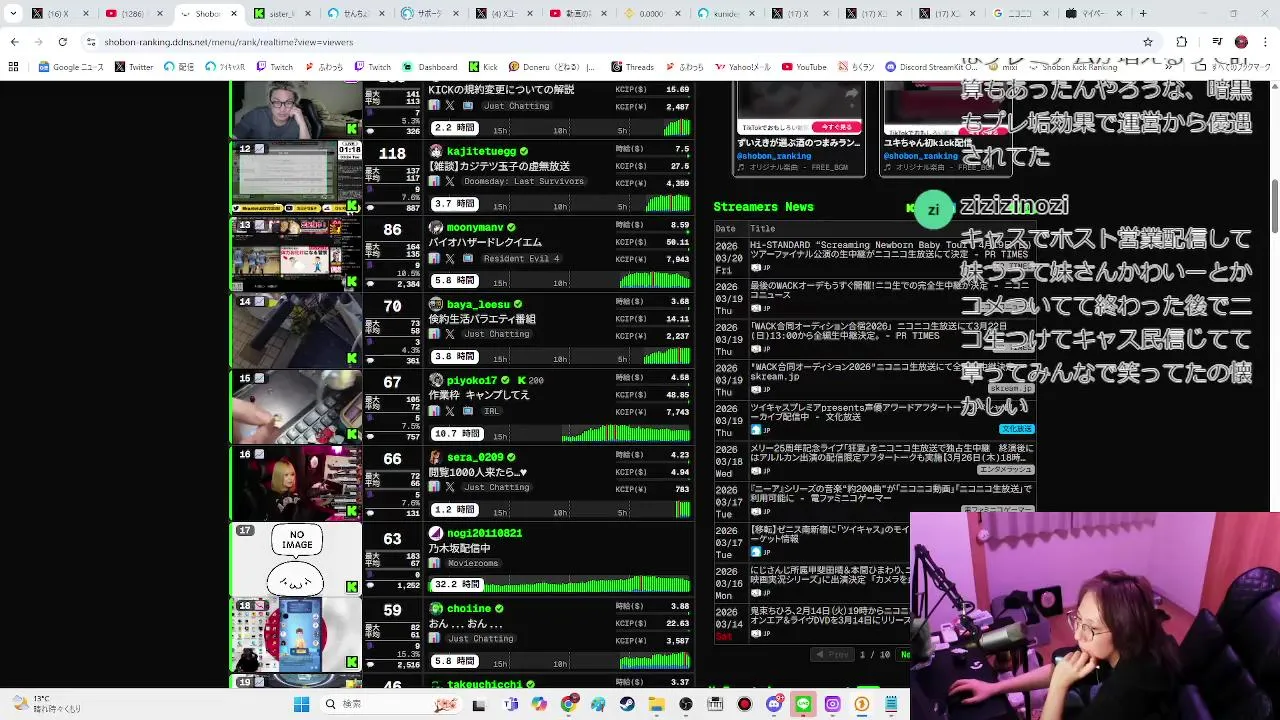Open the stats chart icon for kajitetuegg
The height and width of the screenshot is (720, 1280).
(x=434, y=181)
